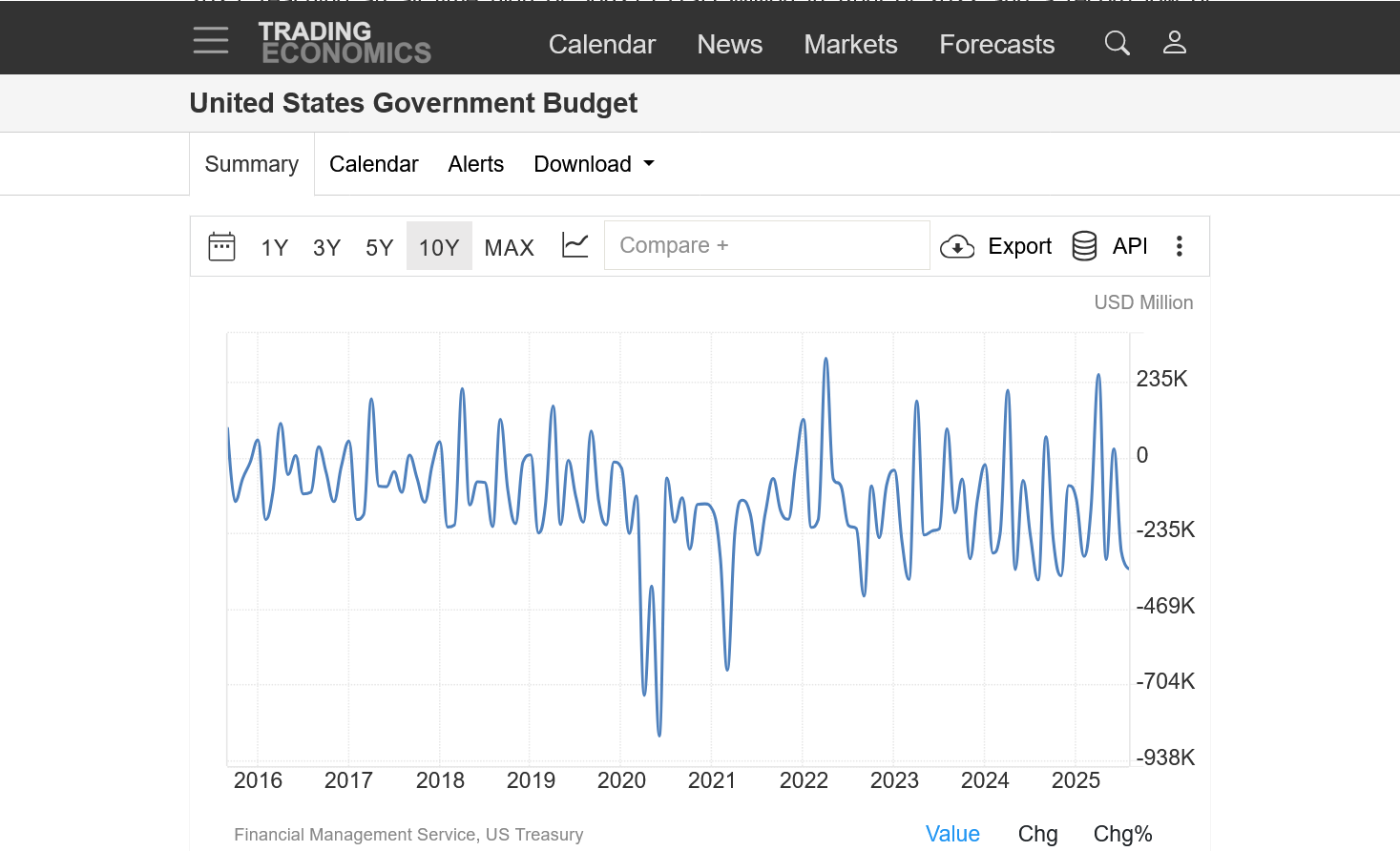Click the API database icon
Screen dimensions: 1400x851
[x=1084, y=246]
